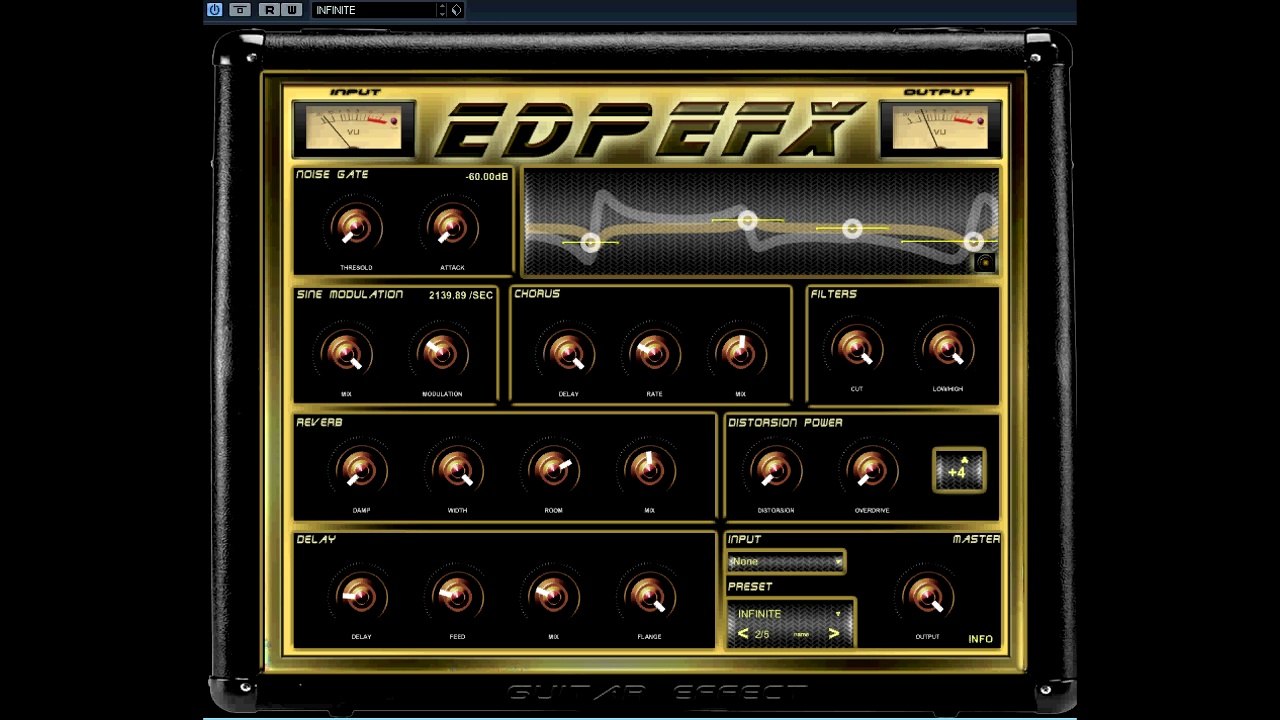Click the small icon in envelope display corner
The height and width of the screenshot is (720, 1280).
click(985, 262)
